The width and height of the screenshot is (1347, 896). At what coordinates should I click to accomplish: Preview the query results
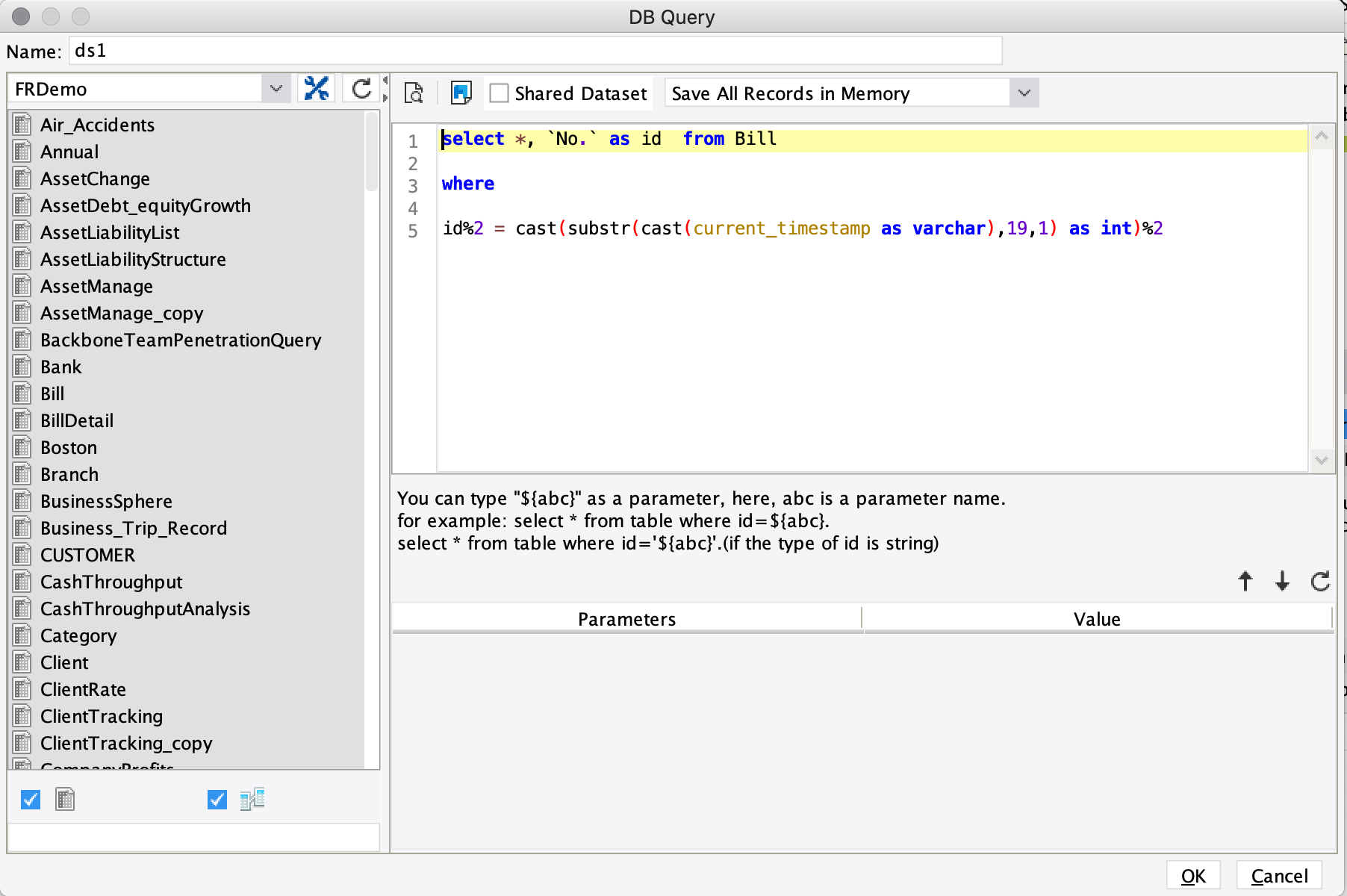click(413, 93)
